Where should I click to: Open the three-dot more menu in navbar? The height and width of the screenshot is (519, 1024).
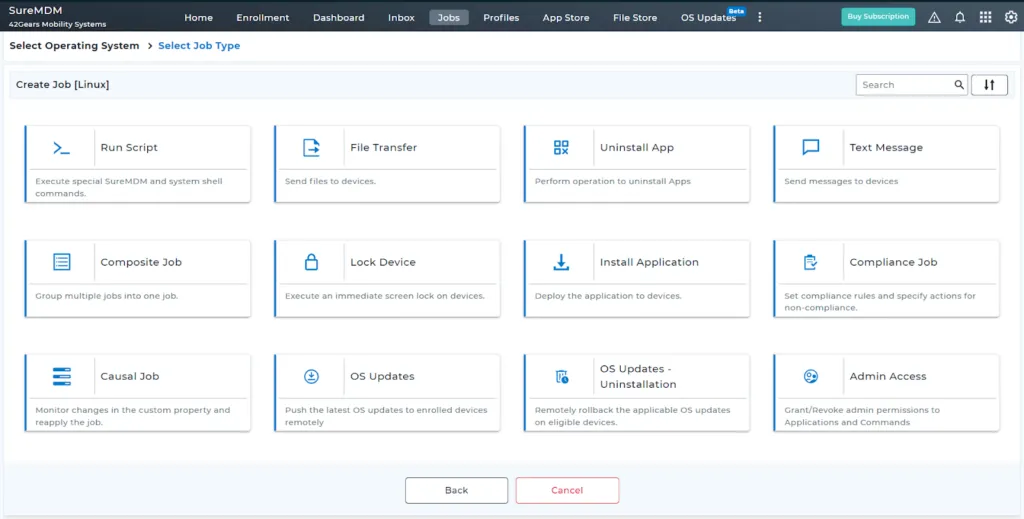[760, 18]
